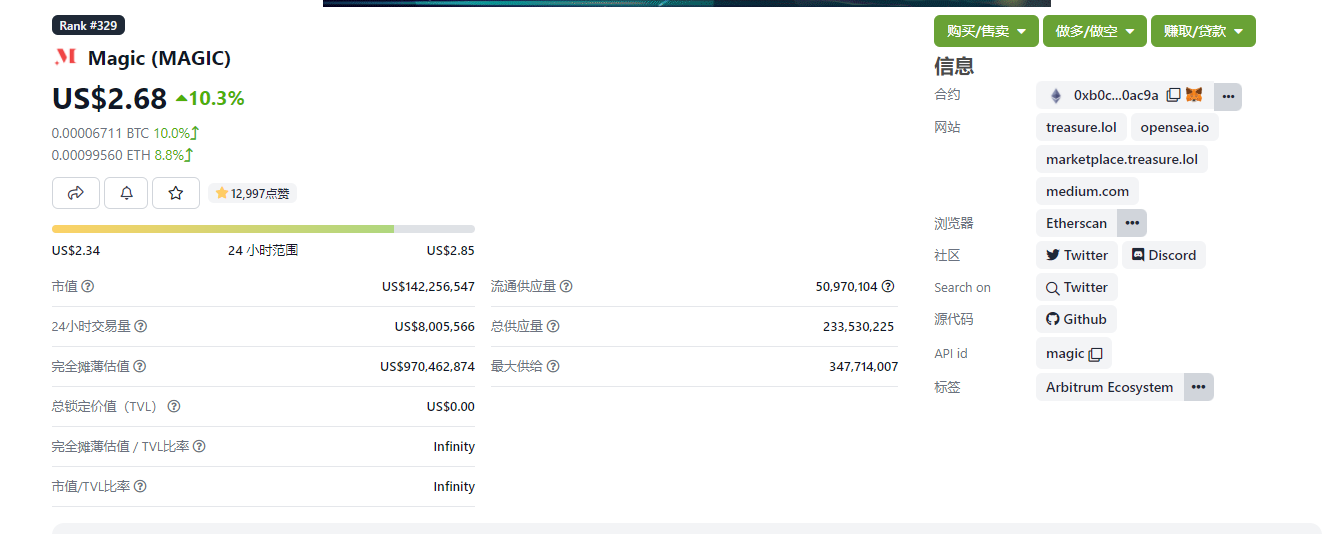Screen dimensions: 1344x534
Task: Click the share arrow button
Action: [x=76, y=193]
